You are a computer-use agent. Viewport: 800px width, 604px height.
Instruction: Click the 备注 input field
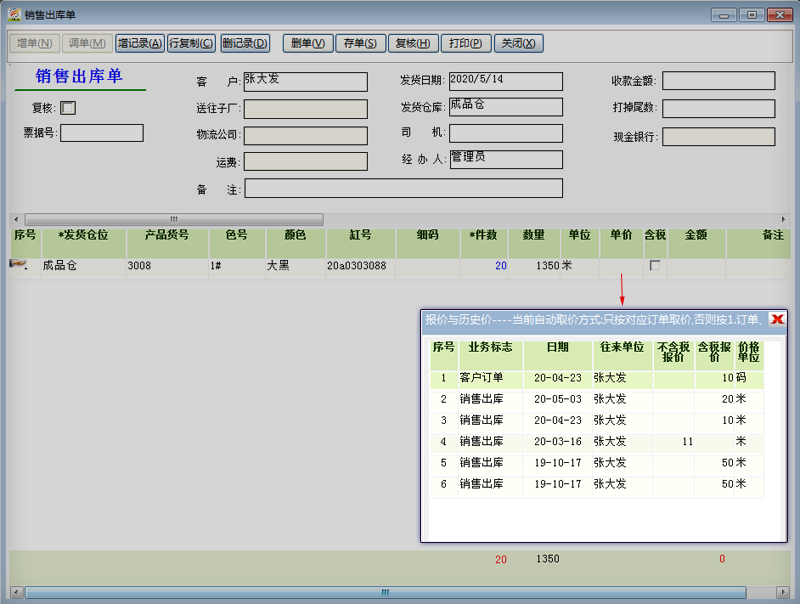point(403,188)
